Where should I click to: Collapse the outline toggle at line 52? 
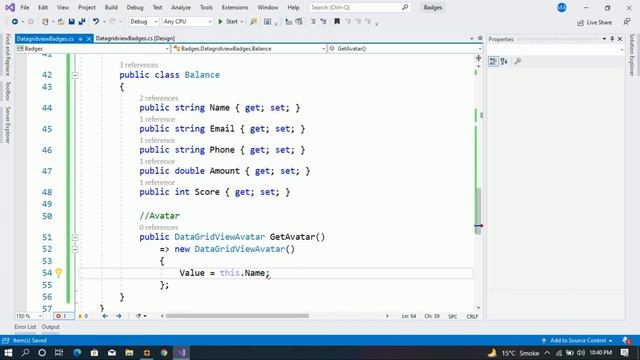[x=75, y=249]
